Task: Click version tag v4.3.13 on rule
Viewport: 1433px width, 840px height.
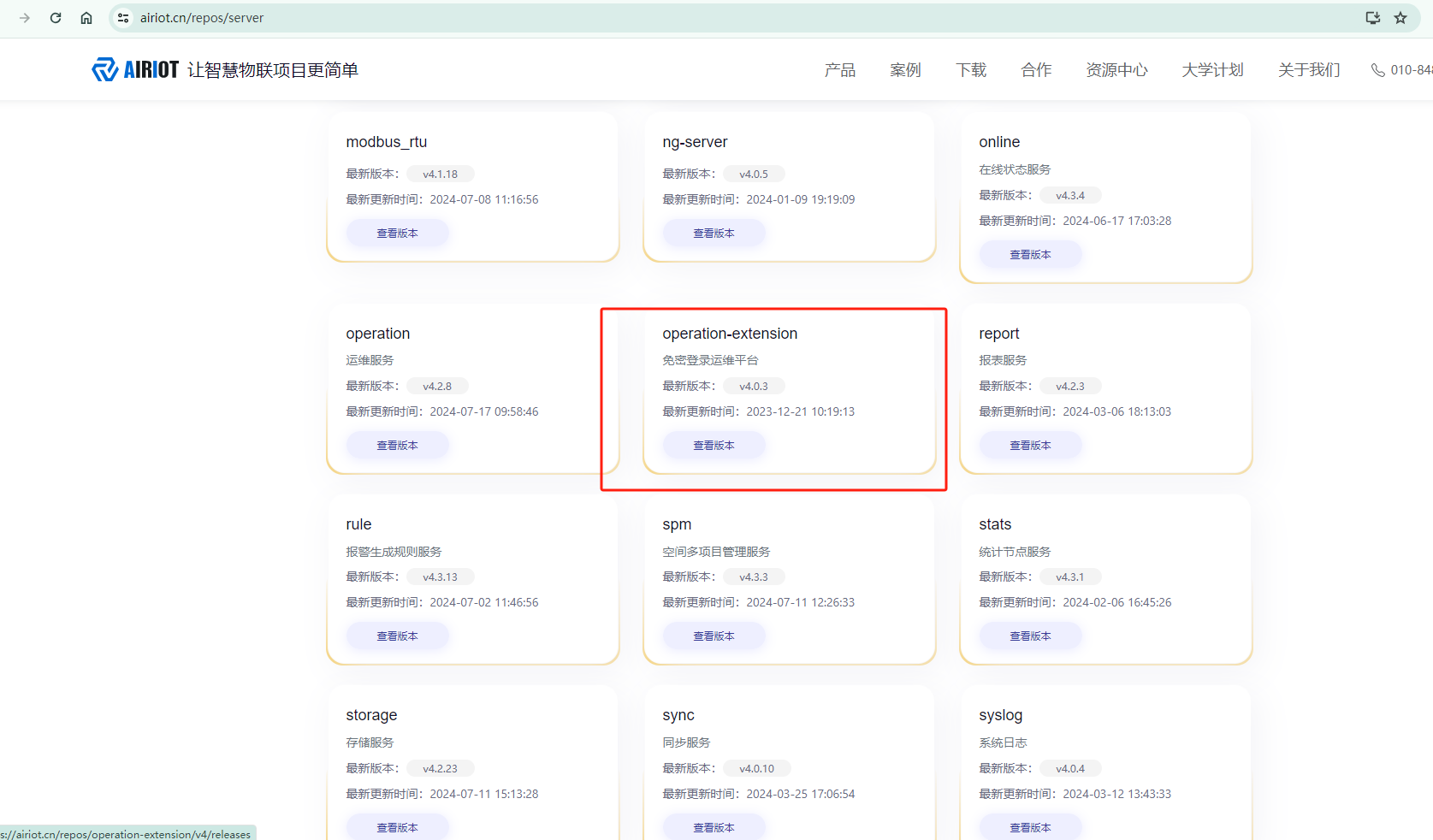Action: (x=441, y=577)
